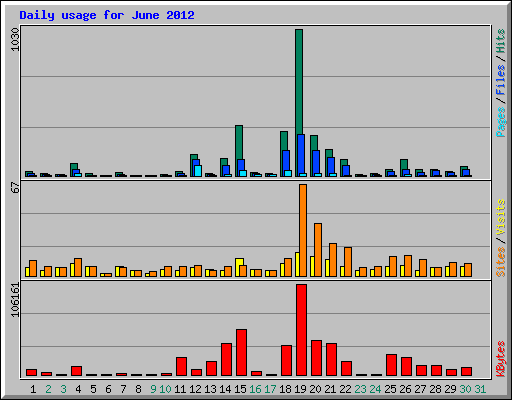This screenshot has height=400, width=512.
Task: Click the 1030 hits axis value
Action: 15,39
